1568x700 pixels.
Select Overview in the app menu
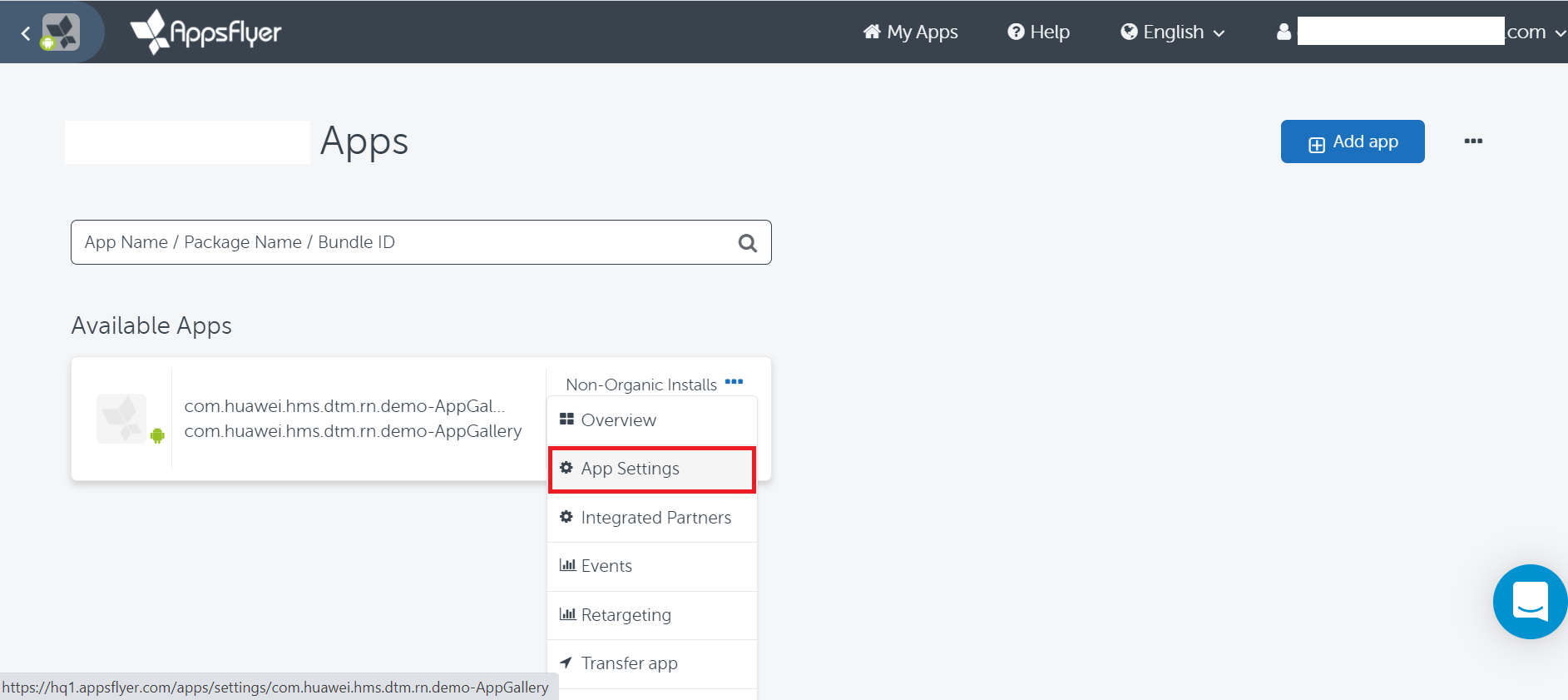[x=652, y=420]
